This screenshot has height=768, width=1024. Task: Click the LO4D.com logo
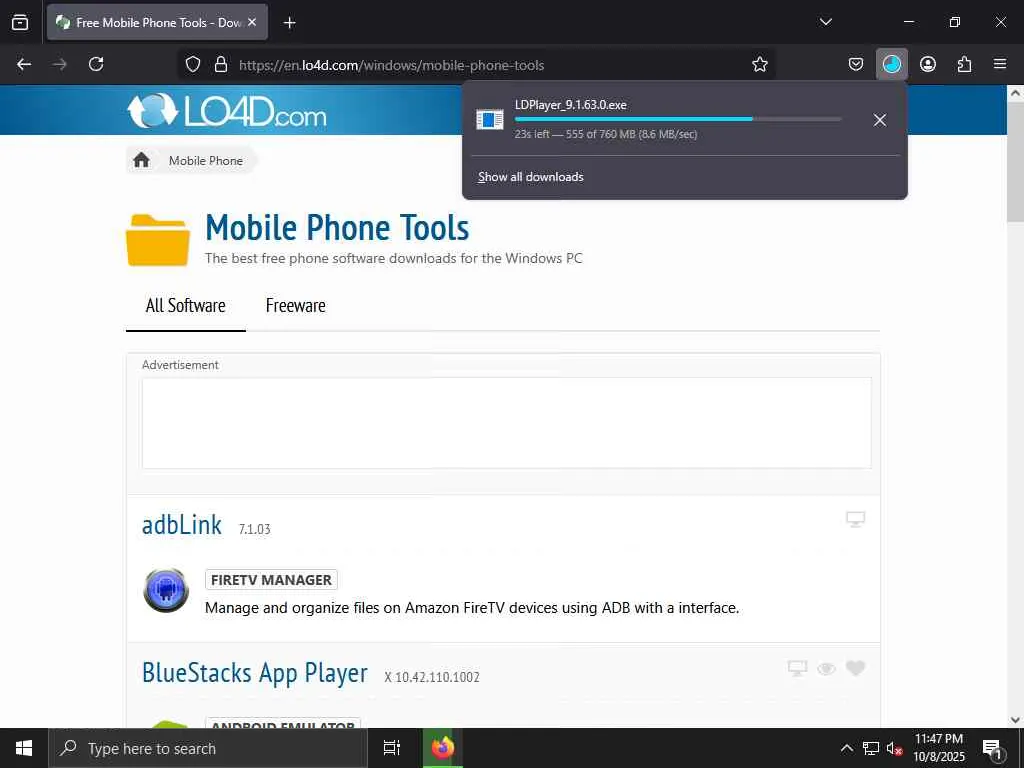click(x=227, y=111)
